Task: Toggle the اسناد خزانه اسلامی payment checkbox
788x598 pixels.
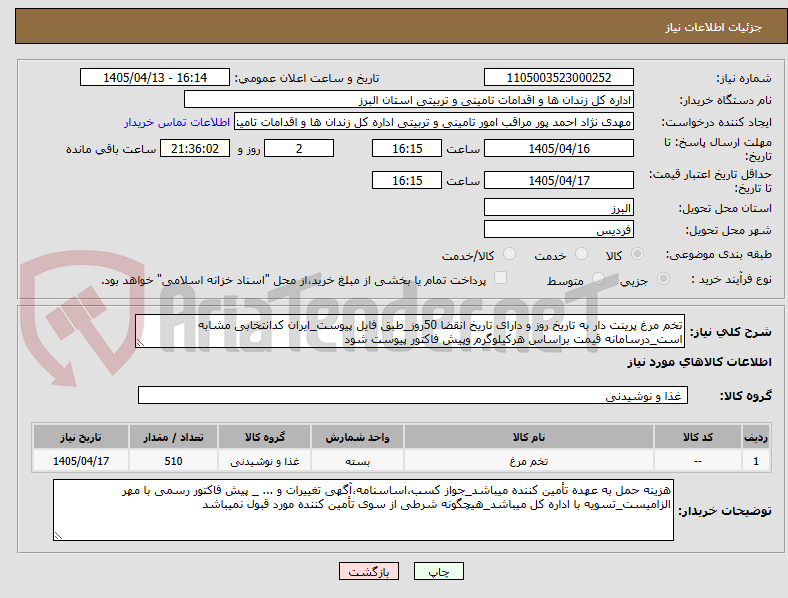Action: [x=501, y=278]
